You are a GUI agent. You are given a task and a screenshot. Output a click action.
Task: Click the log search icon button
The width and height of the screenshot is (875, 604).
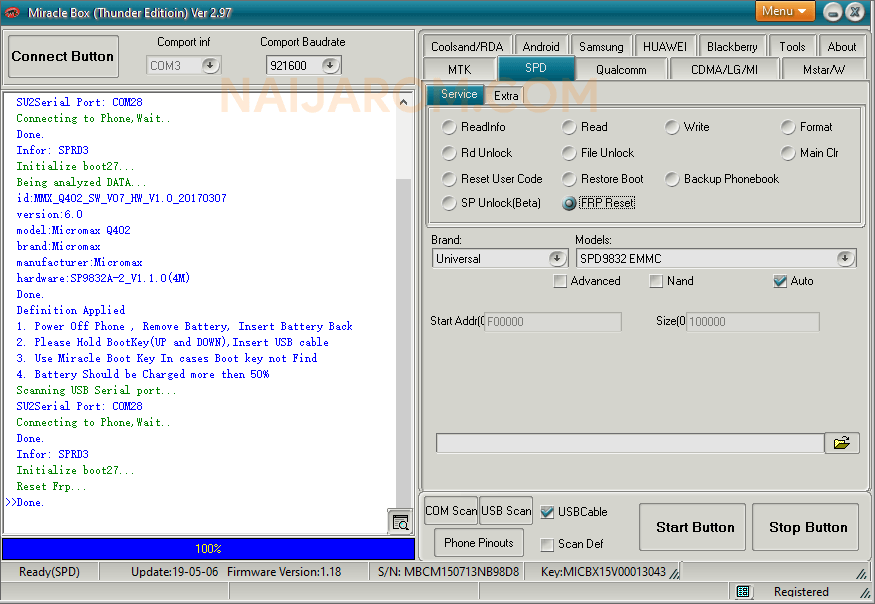[x=400, y=522]
